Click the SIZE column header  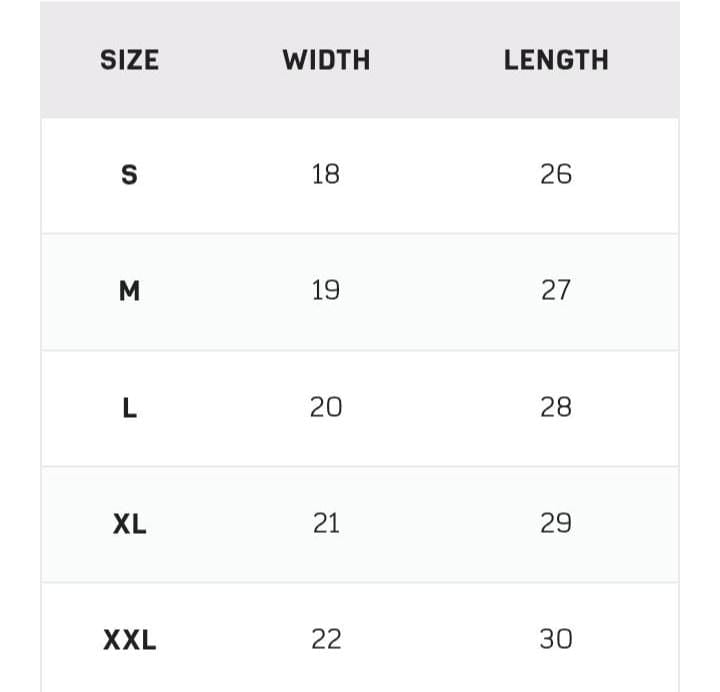click(129, 60)
